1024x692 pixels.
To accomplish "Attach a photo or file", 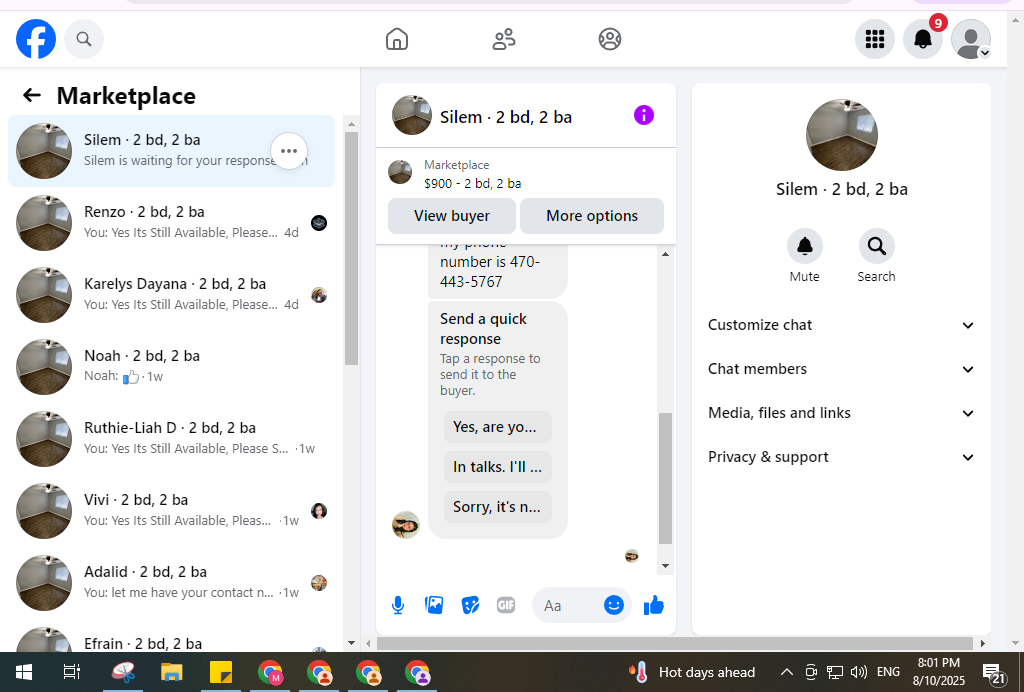I will pos(434,605).
